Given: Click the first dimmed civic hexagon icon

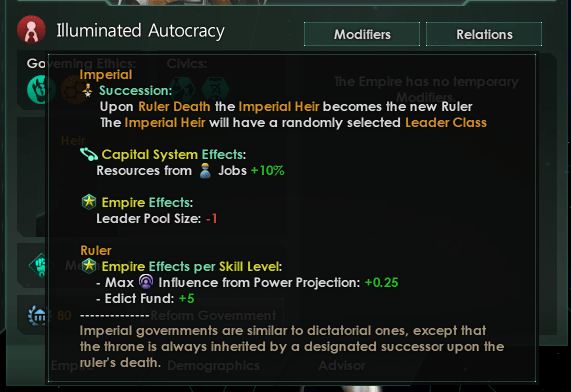Looking at the screenshot, I should pos(182,89).
